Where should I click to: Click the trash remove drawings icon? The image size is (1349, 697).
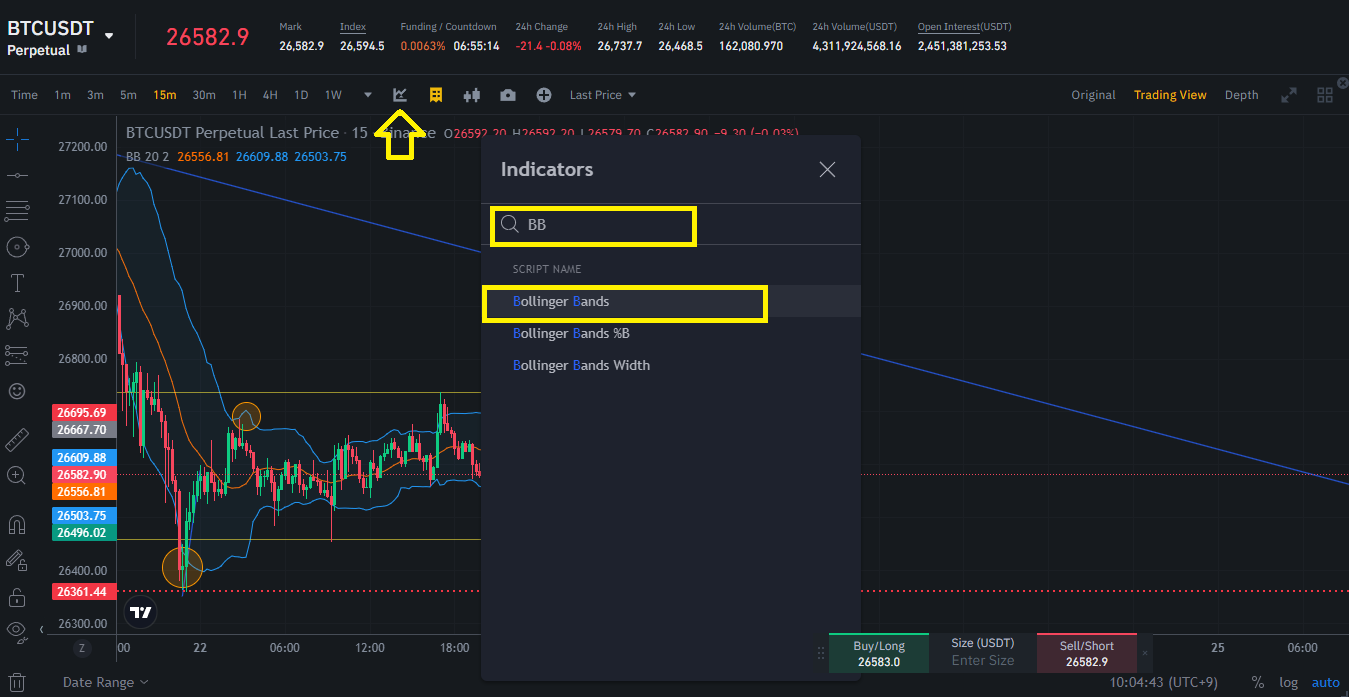(17, 682)
